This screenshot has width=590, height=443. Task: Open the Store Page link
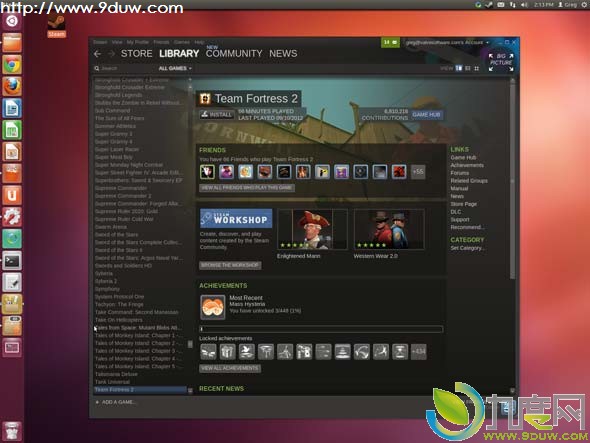pyautogui.click(x=464, y=204)
